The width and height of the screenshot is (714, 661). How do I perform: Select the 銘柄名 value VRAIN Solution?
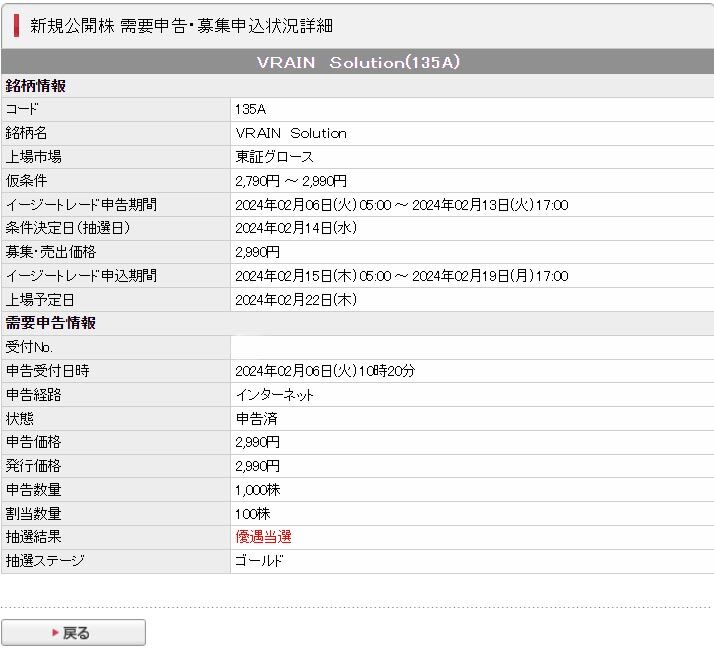pyautogui.click(x=291, y=133)
